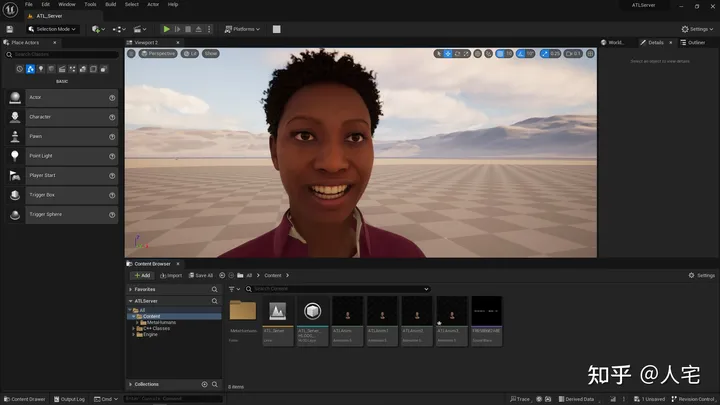Toggle scale snapping in viewport

(545, 54)
